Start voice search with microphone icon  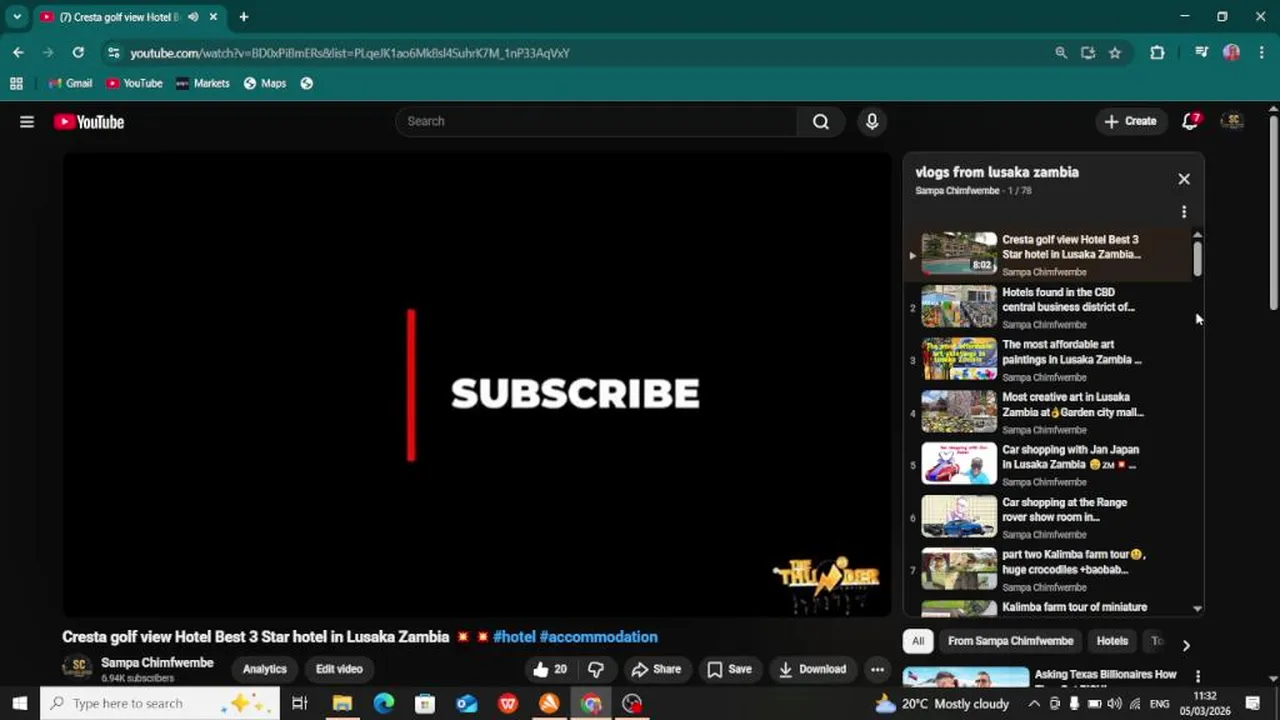(x=872, y=122)
